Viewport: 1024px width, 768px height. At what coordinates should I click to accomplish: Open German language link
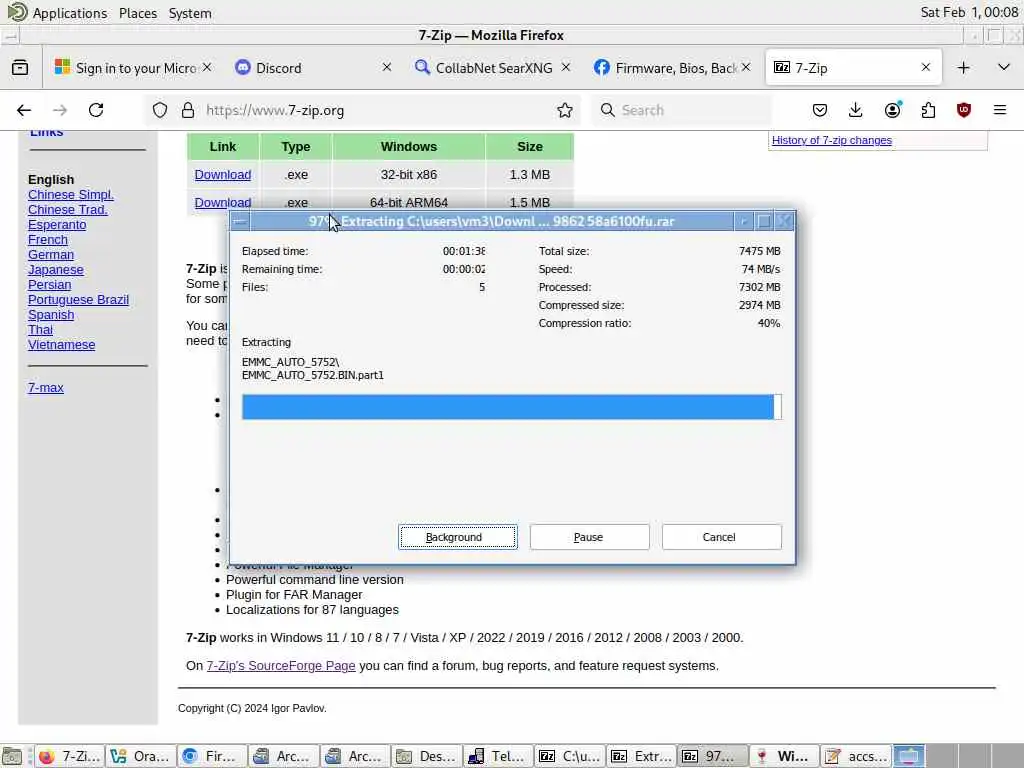(51, 255)
